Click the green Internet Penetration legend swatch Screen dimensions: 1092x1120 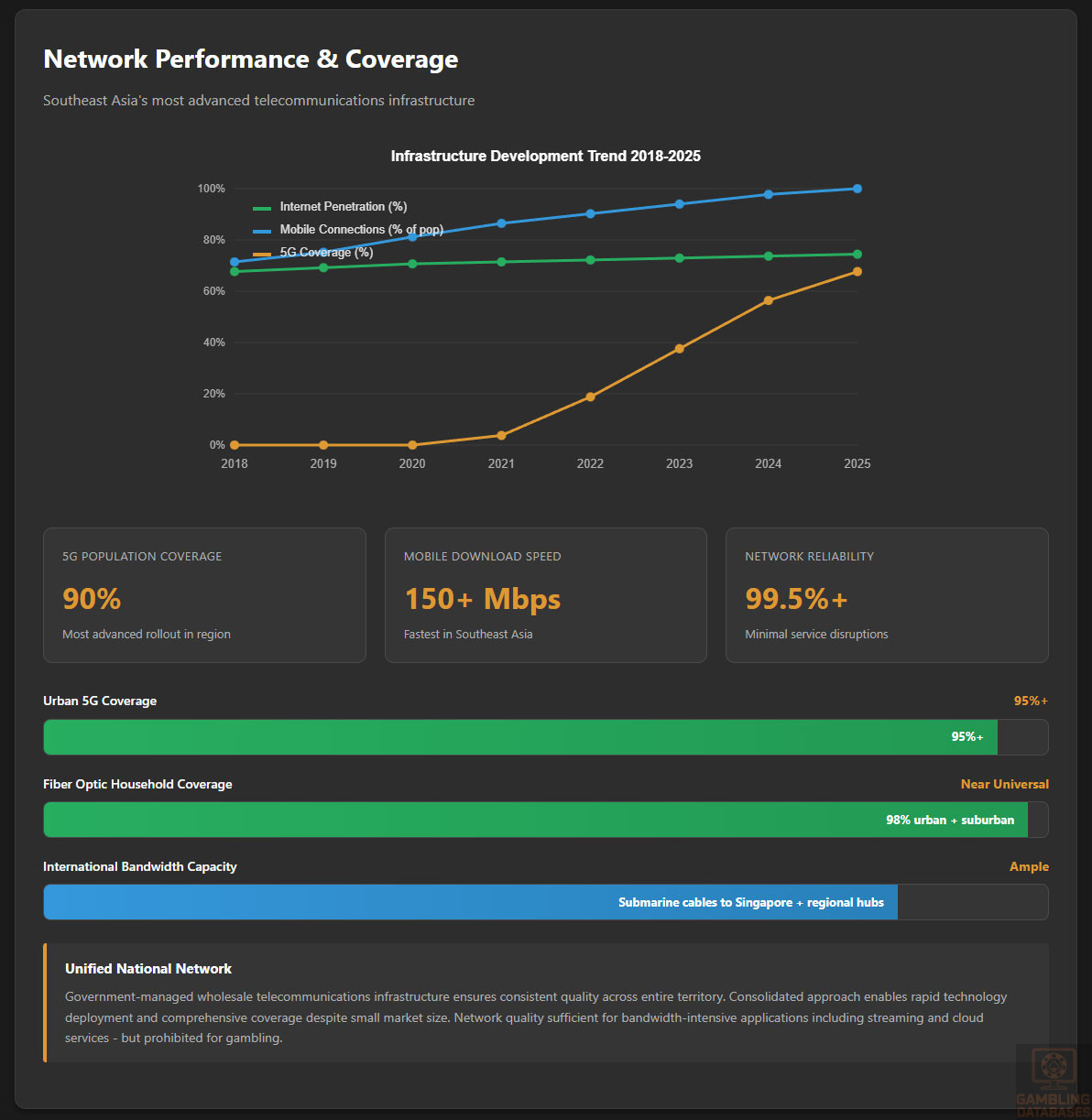click(x=262, y=208)
